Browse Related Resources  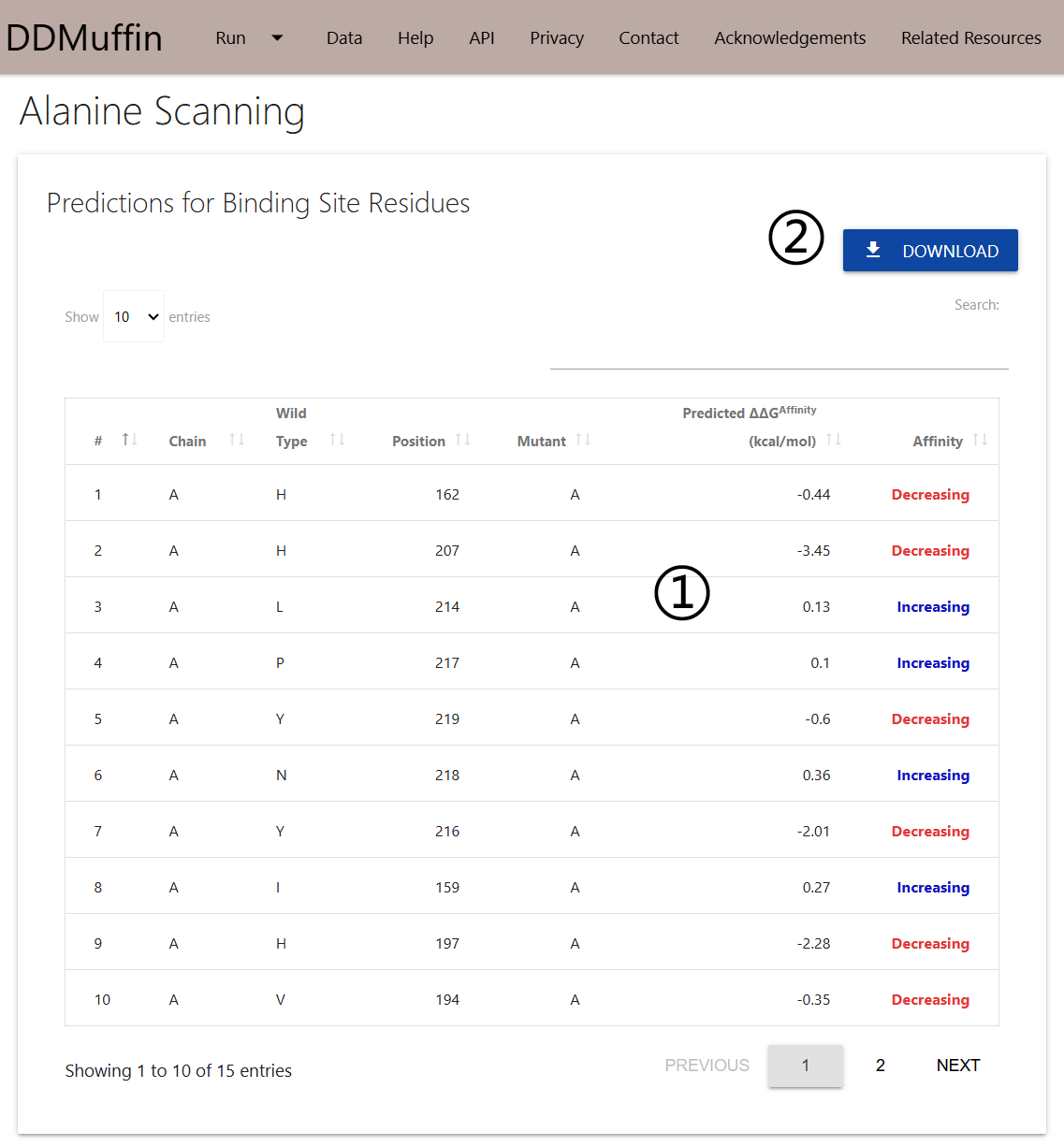(970, 38)
